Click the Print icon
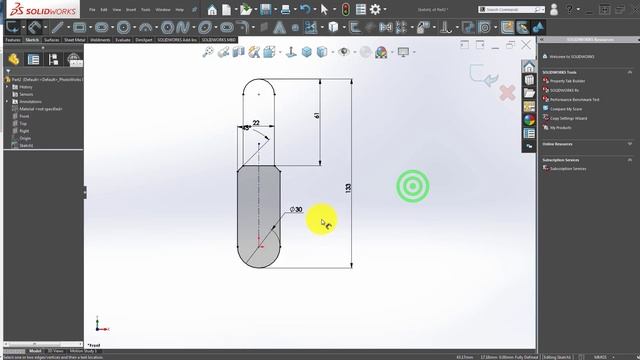 coord(286,9)
